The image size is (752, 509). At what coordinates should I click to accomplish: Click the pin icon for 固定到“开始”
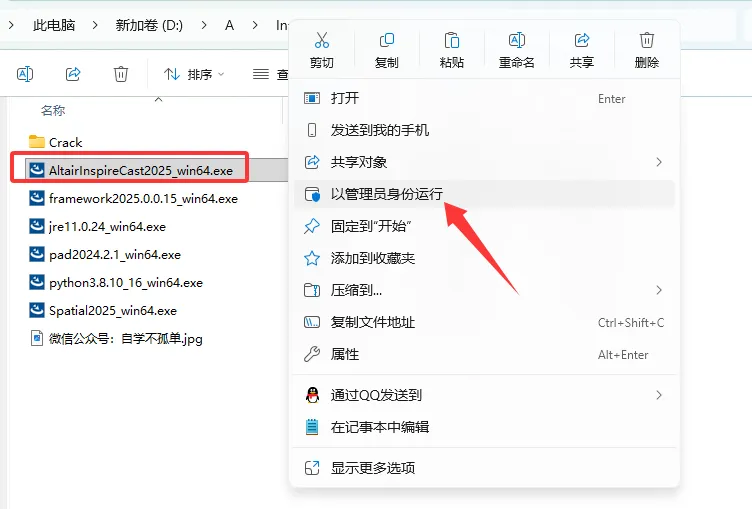point(312,226)
